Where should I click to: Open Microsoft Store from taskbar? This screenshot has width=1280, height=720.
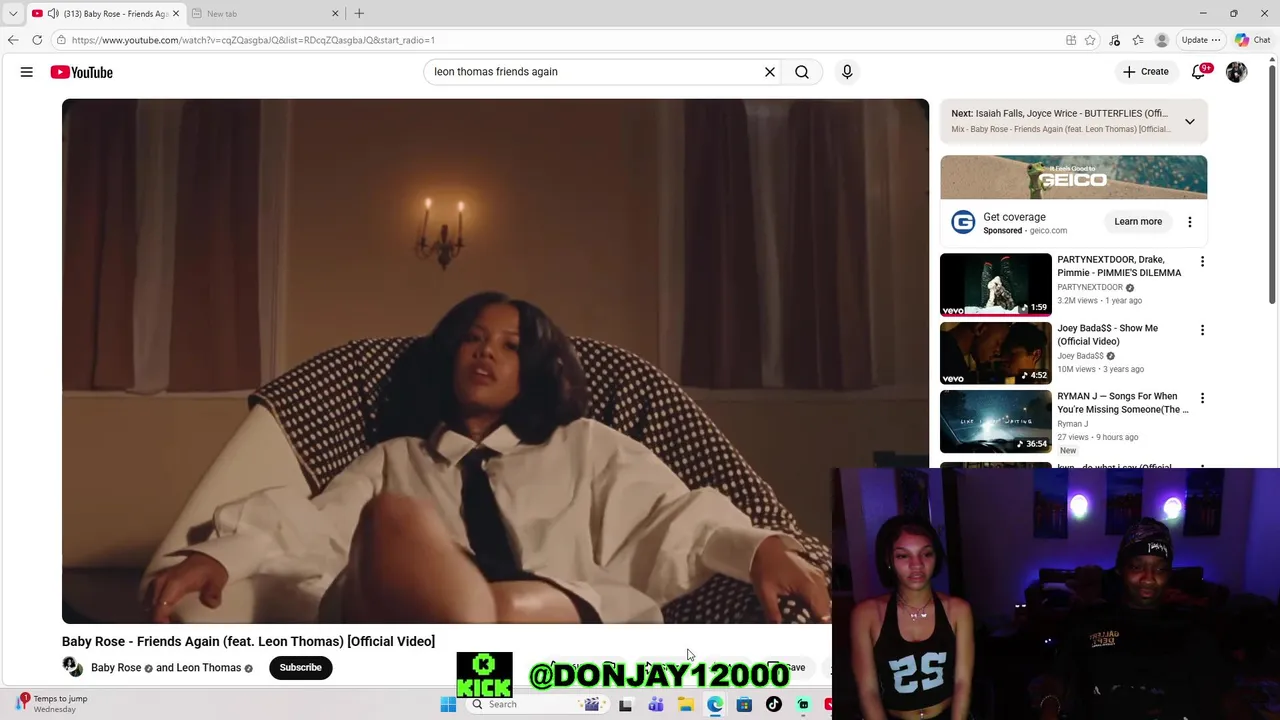pyautogui.click(x=744, y=704)
